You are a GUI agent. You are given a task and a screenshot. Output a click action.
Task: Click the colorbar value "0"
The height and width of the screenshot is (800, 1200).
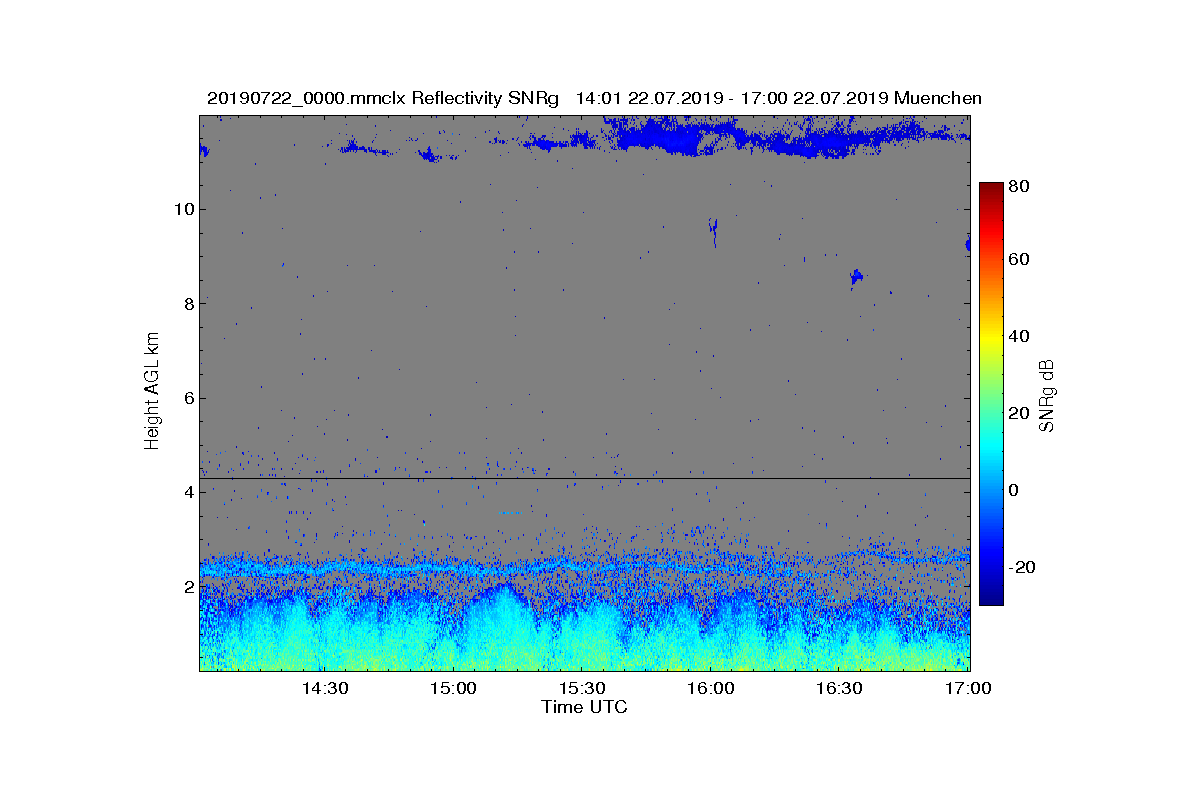(1016, 490)
